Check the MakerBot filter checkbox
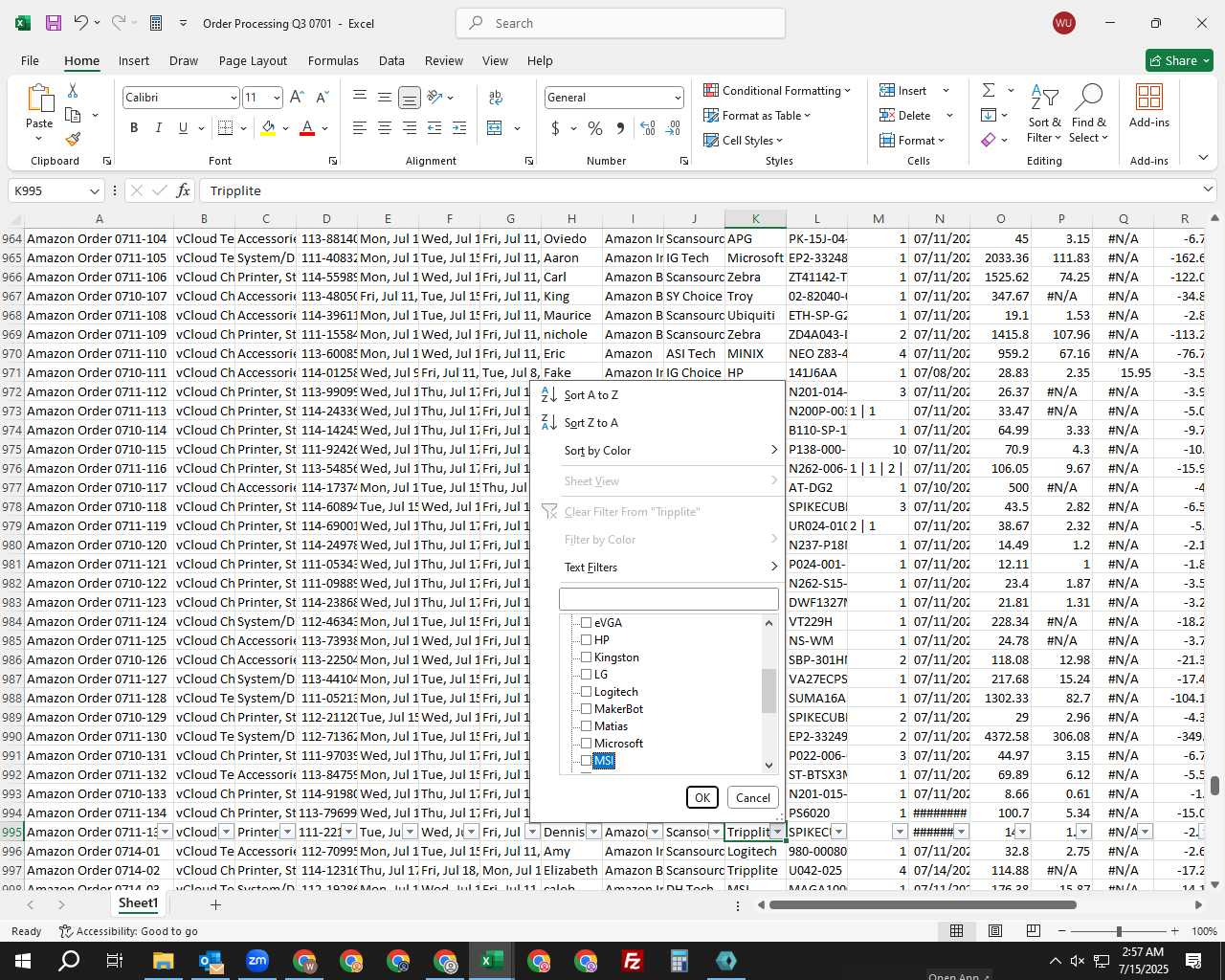The width and height of the screenshot is (1225, 980). pos(587,708)
